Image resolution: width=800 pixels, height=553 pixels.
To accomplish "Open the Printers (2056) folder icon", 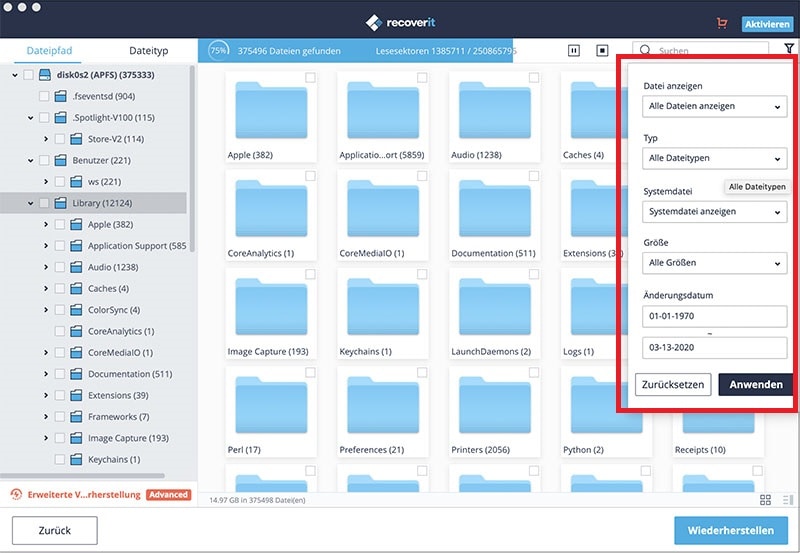I will (494, 406).
